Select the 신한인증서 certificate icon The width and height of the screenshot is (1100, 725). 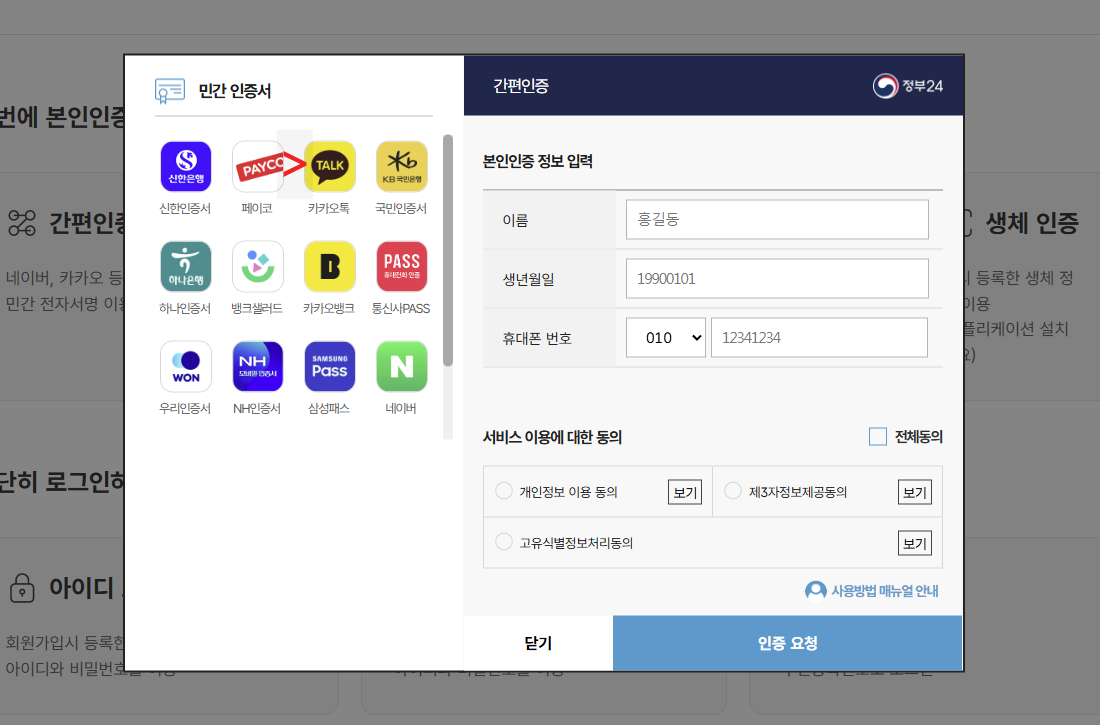click(x=186, y=166)
